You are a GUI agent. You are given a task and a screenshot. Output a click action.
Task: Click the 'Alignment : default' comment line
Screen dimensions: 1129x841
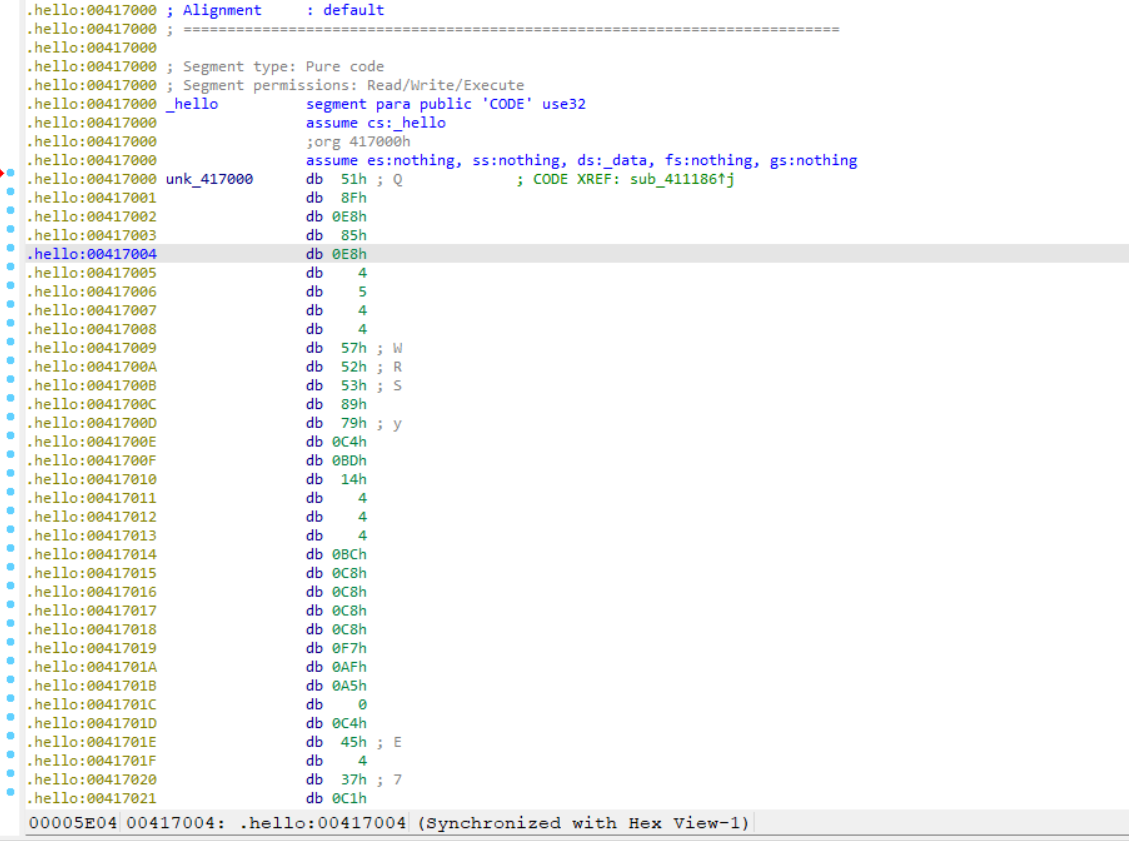pos(275,11)
